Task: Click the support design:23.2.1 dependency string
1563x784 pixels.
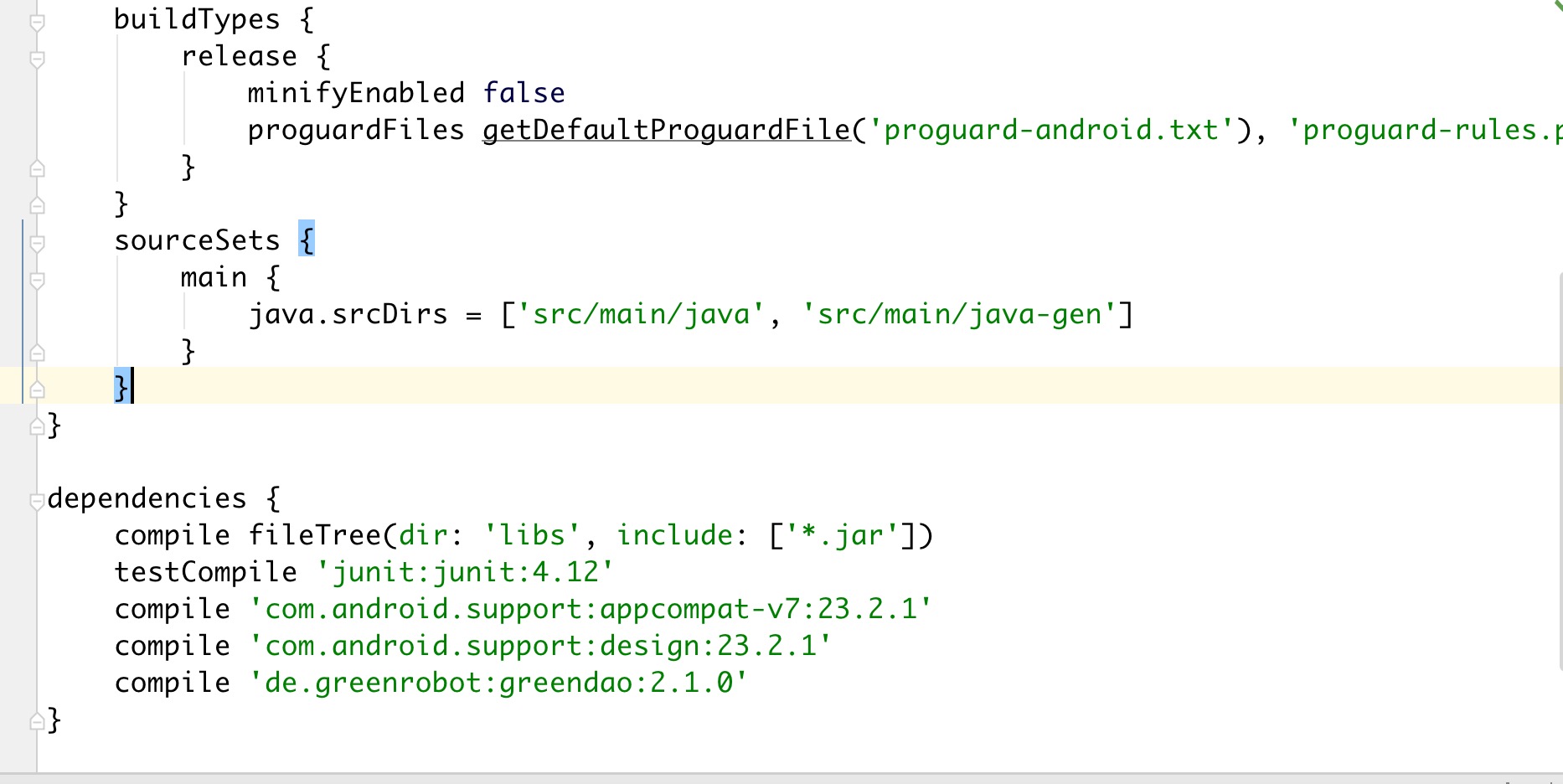Action: pyautogui.click(x=540, y=646)
